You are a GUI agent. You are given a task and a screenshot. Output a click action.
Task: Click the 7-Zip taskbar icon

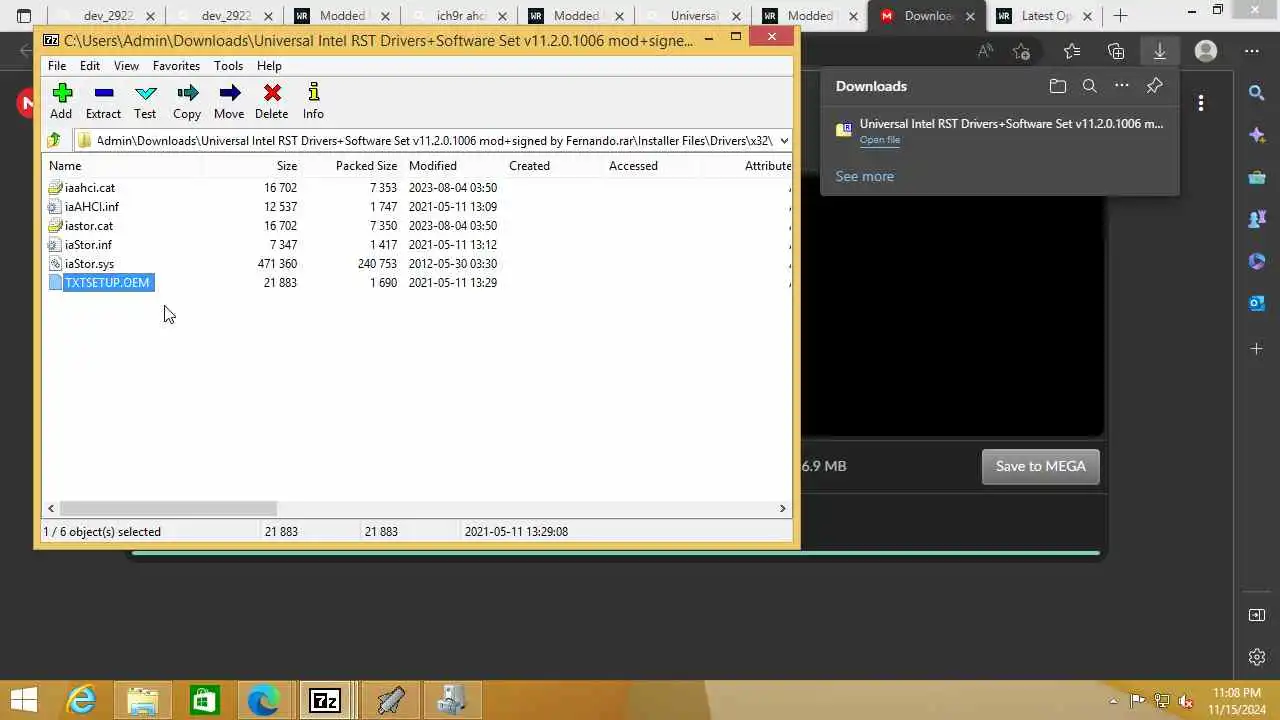[325, 700]
